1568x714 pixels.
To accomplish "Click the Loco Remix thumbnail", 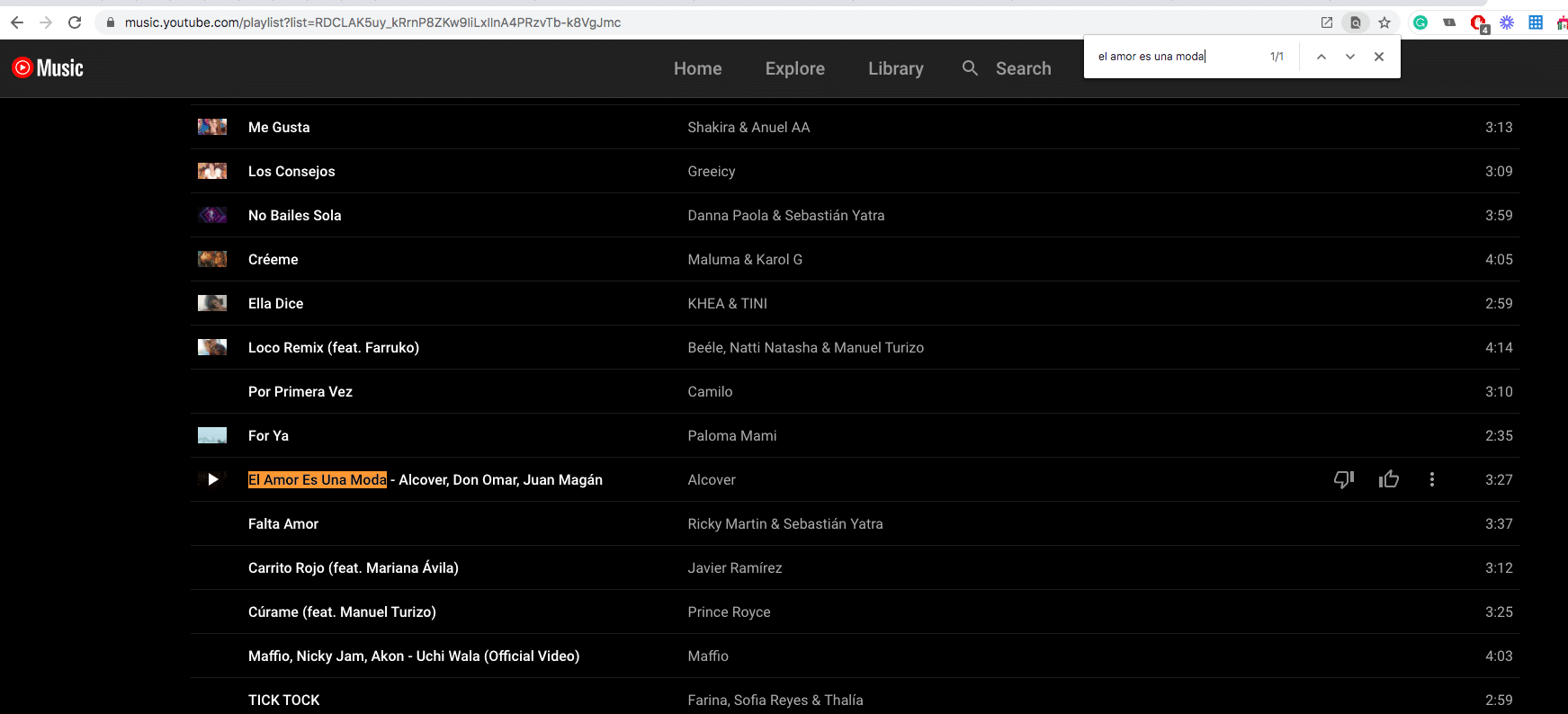I will point(212,347).
